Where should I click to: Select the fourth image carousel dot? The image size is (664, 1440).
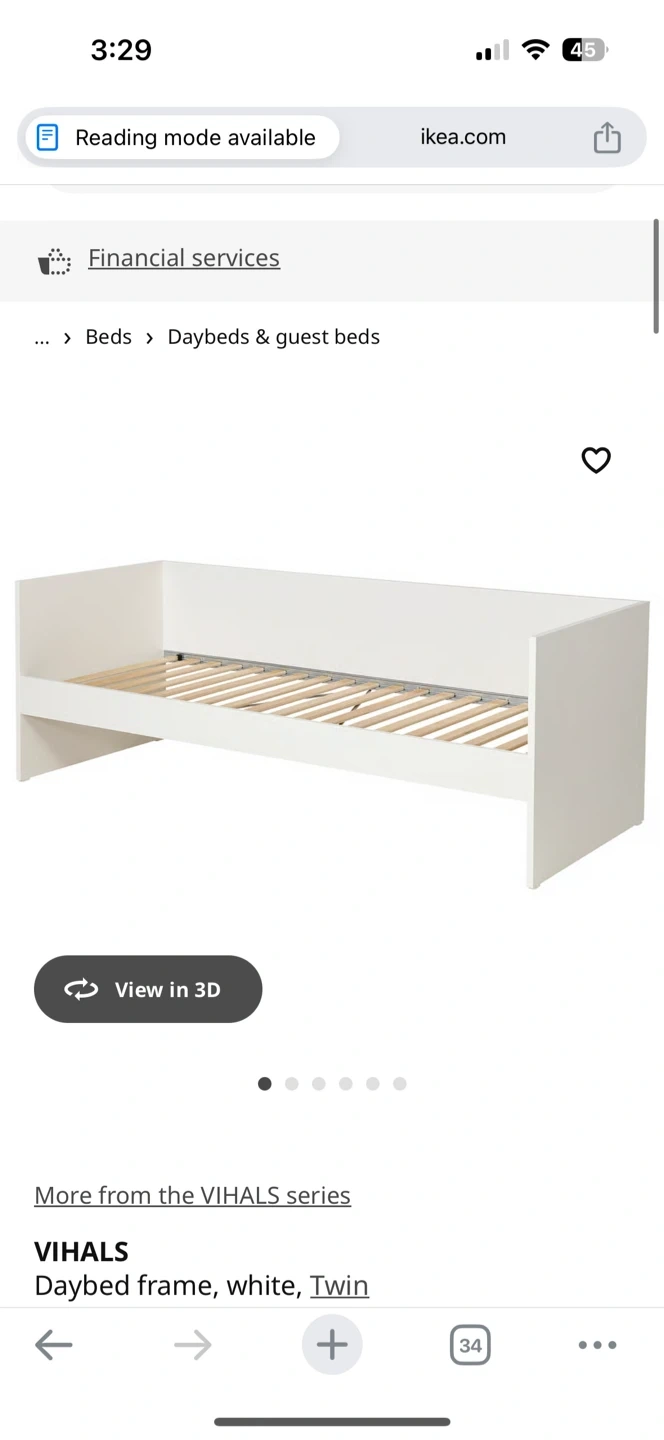345,1083
